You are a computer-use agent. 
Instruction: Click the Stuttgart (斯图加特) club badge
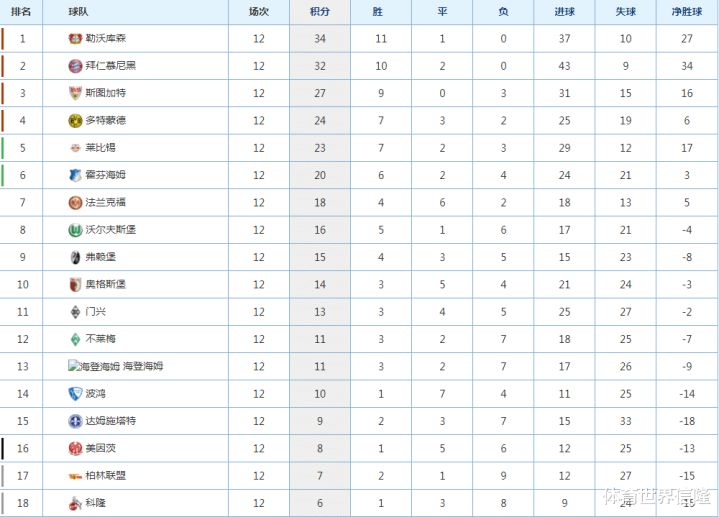tap(75, 93)
